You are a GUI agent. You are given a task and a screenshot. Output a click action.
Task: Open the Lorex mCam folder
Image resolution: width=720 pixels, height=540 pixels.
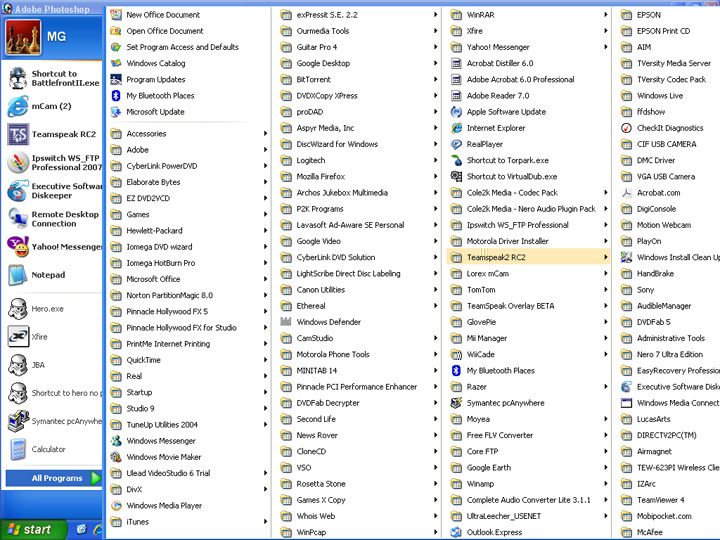529,274
